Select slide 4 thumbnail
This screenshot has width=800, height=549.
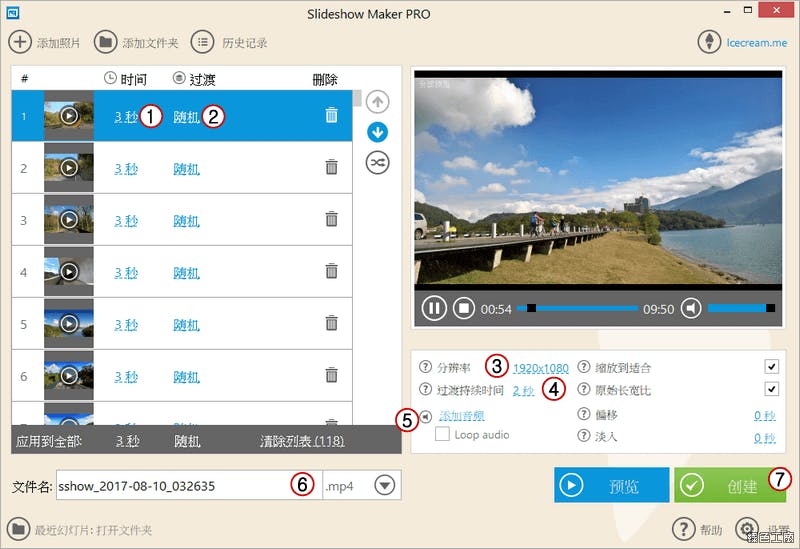[x=69, y=271]
